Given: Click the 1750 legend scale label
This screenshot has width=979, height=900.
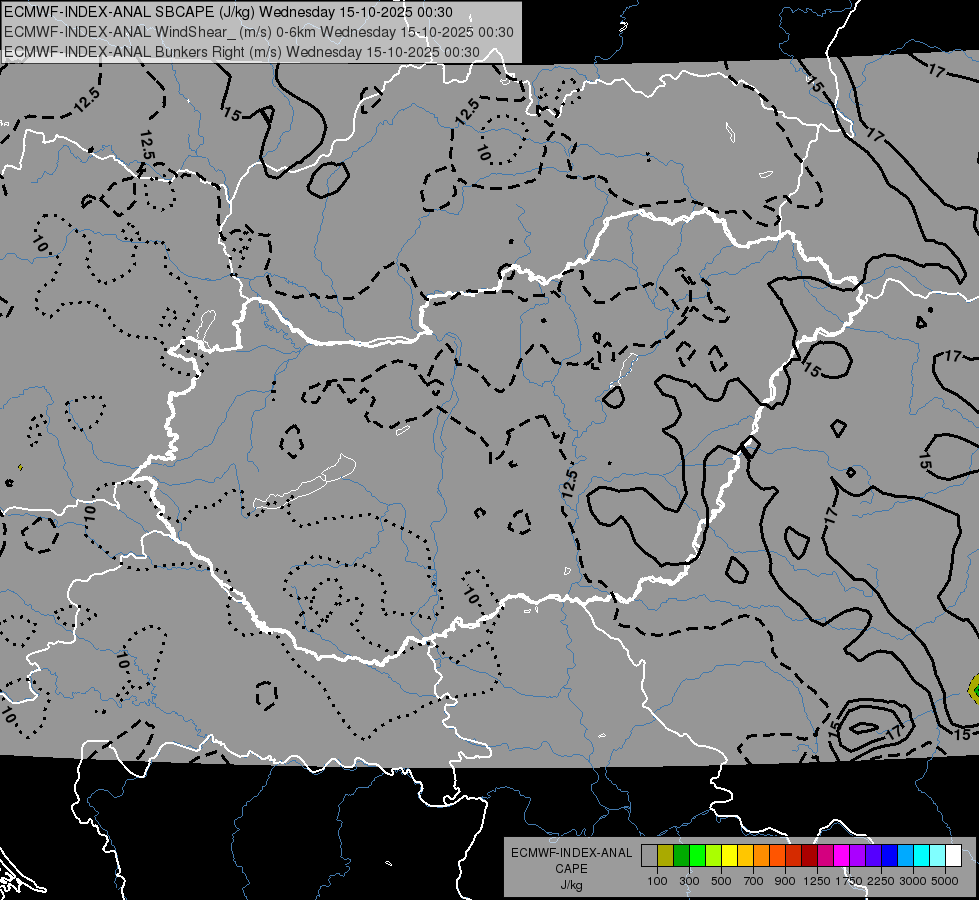Looking at the screenshot, I should click(x=849, y=881).
